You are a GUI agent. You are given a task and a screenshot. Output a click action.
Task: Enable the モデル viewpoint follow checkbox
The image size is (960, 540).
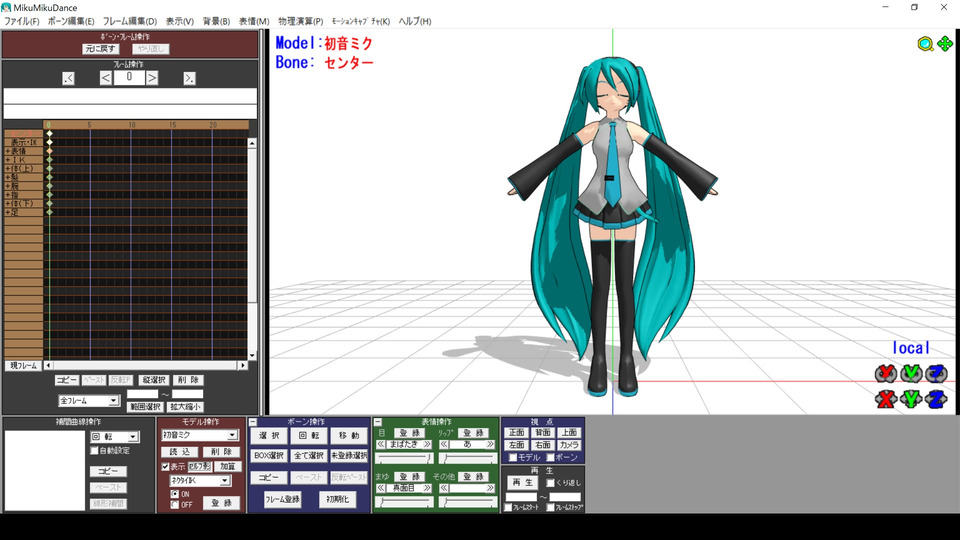pos(512,457)
